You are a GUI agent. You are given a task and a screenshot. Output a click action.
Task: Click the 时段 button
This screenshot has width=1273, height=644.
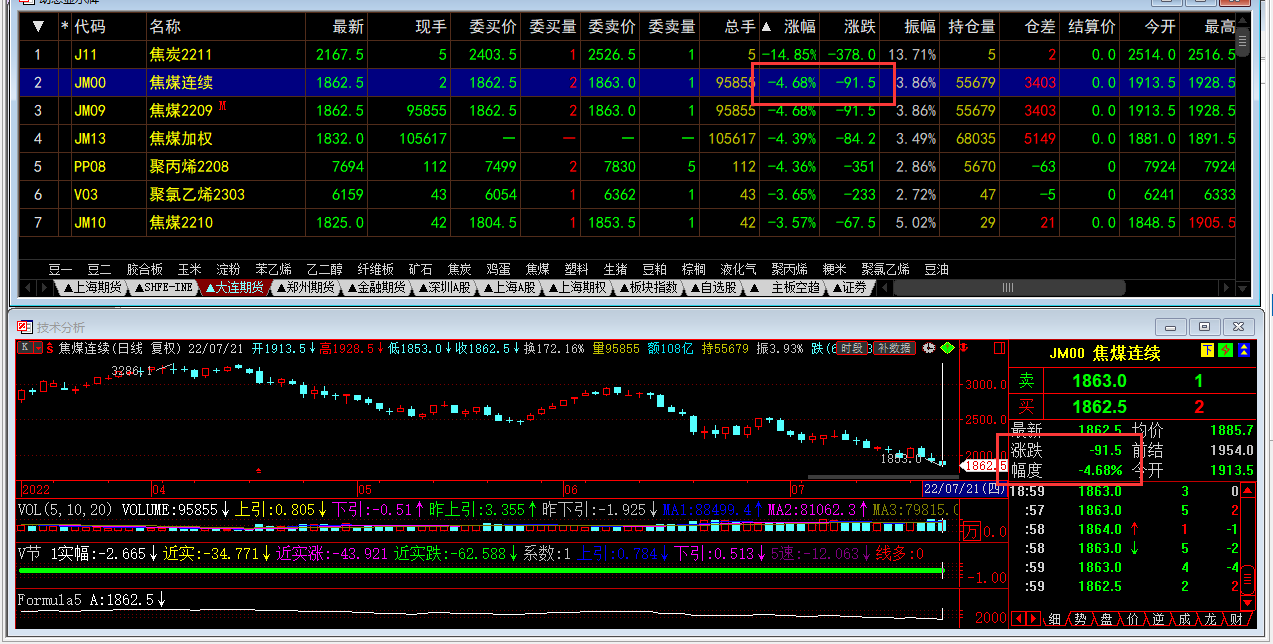click(852, 348)
